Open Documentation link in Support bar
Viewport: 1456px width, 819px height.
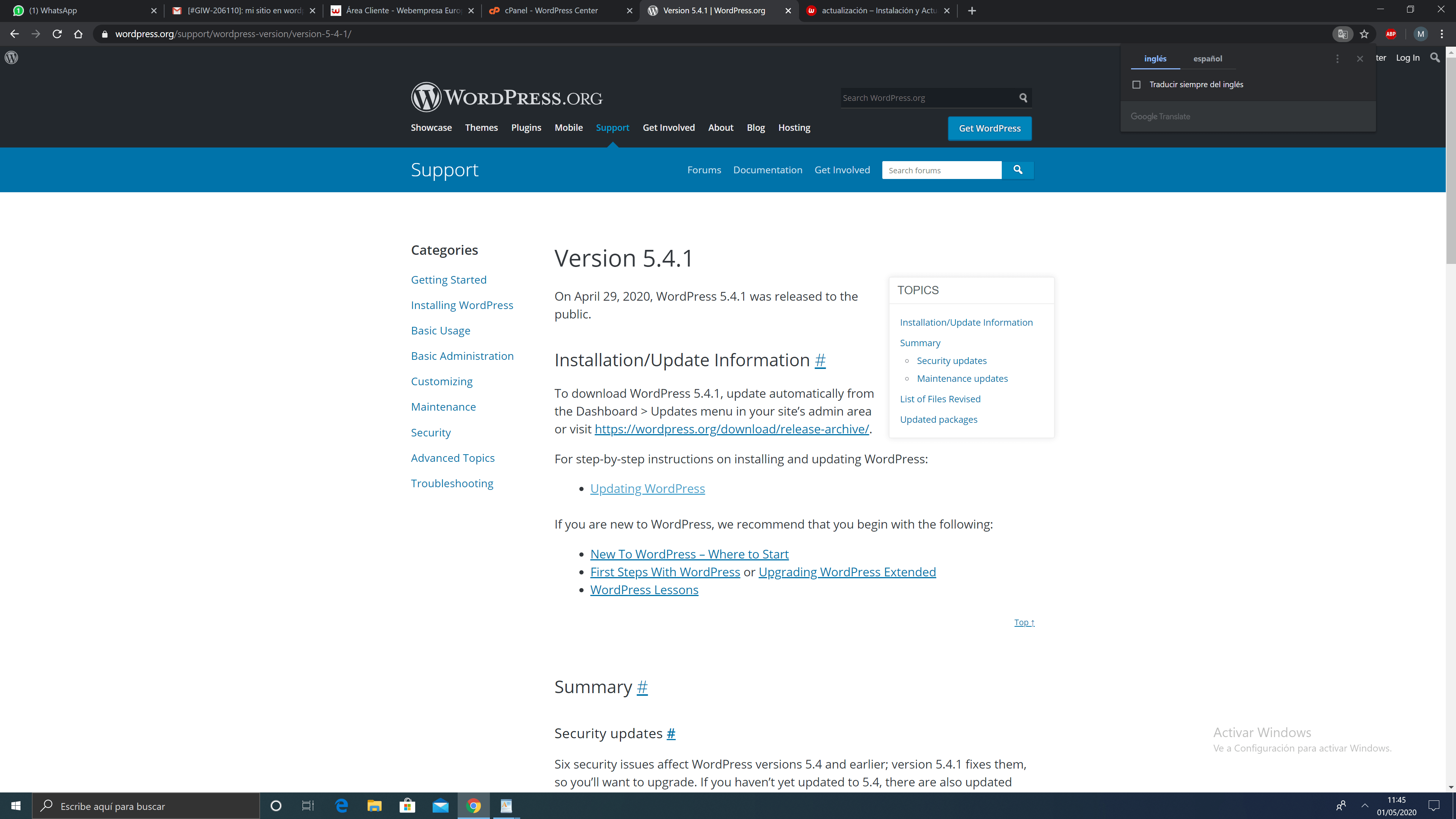767,170
